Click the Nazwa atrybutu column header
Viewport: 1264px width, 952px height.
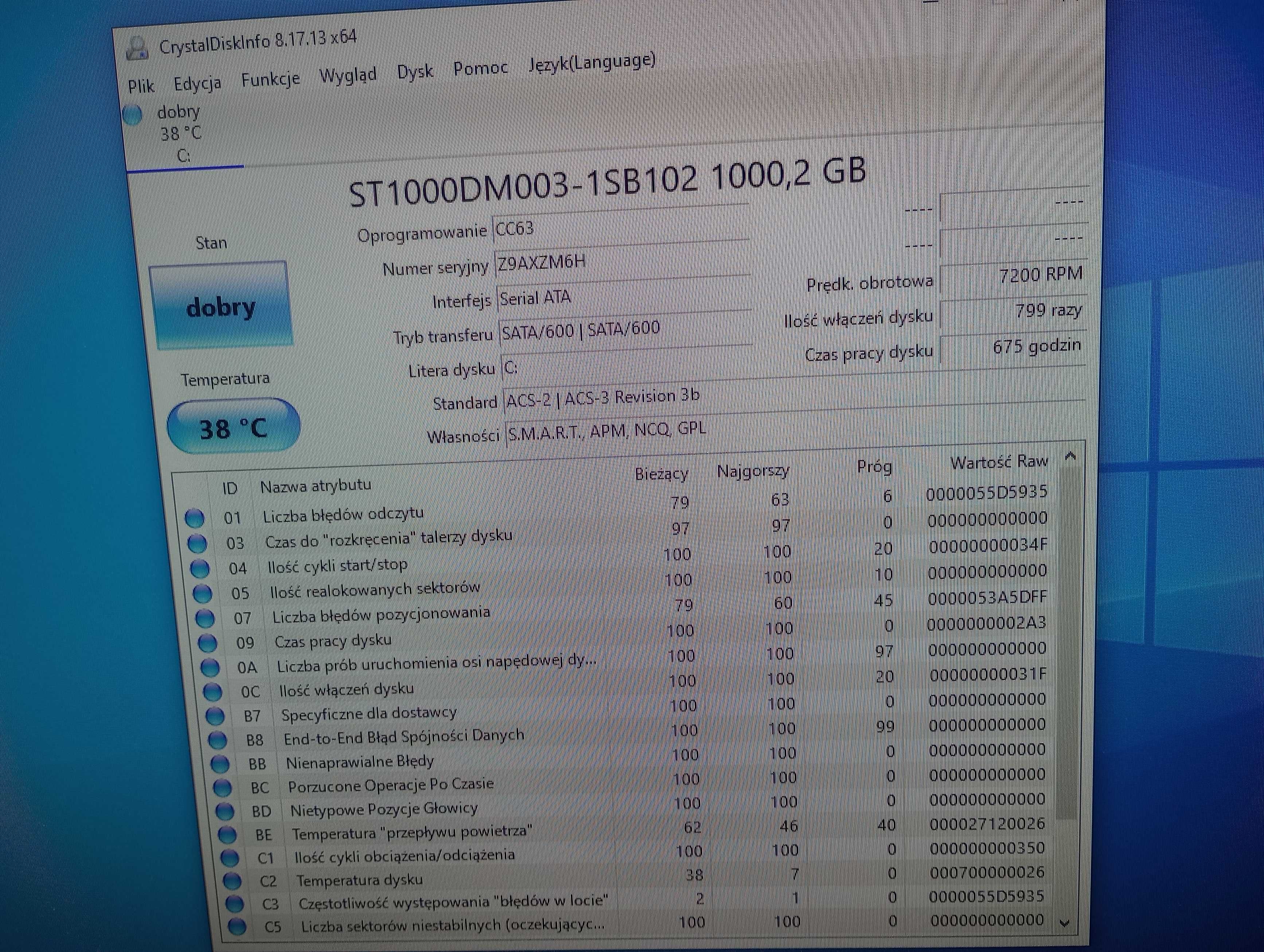(315, 486)
